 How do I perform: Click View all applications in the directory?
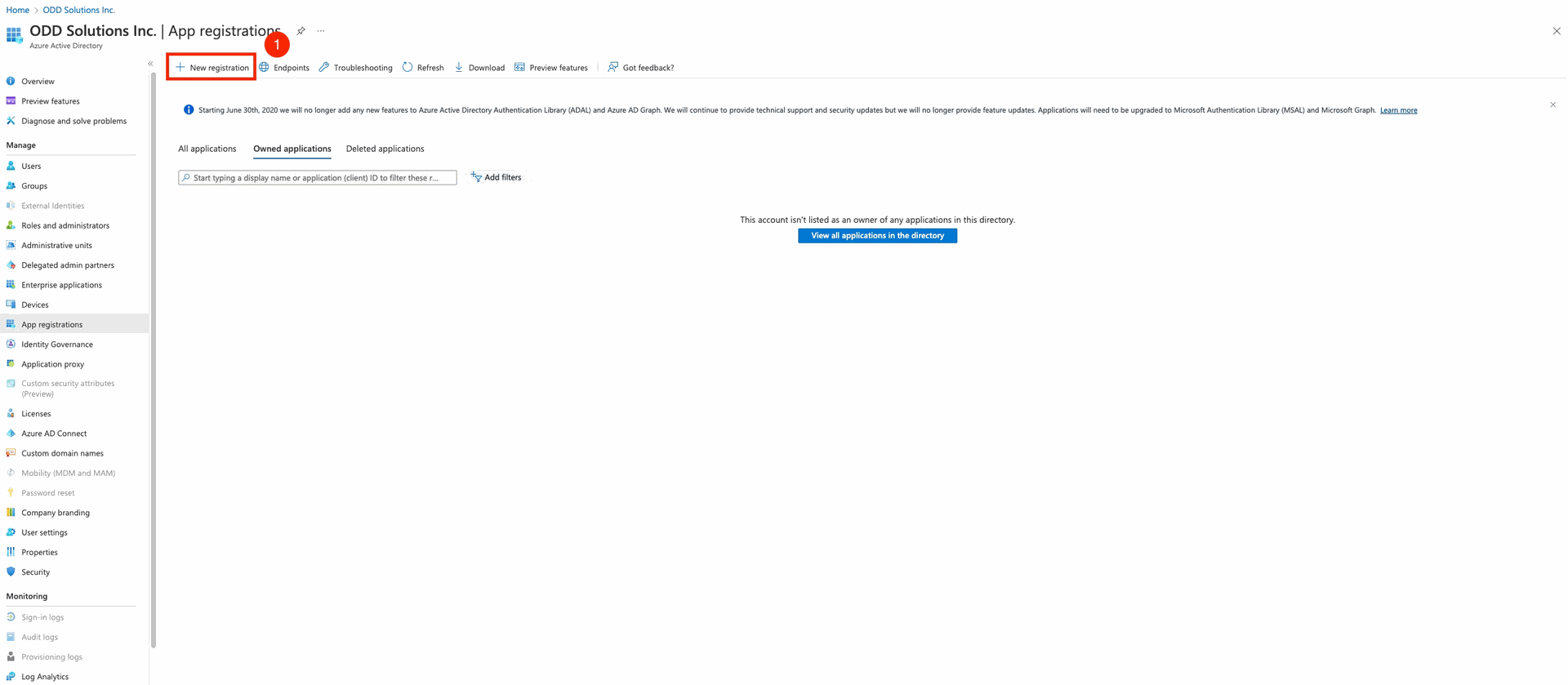click(877, 235)
